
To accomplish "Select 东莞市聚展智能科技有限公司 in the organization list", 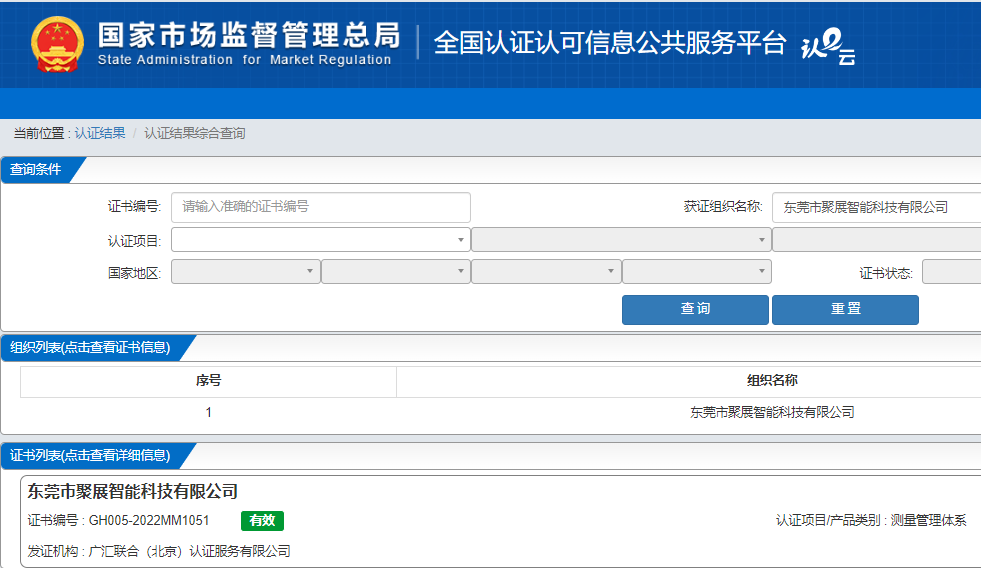I will pos(772,413).
